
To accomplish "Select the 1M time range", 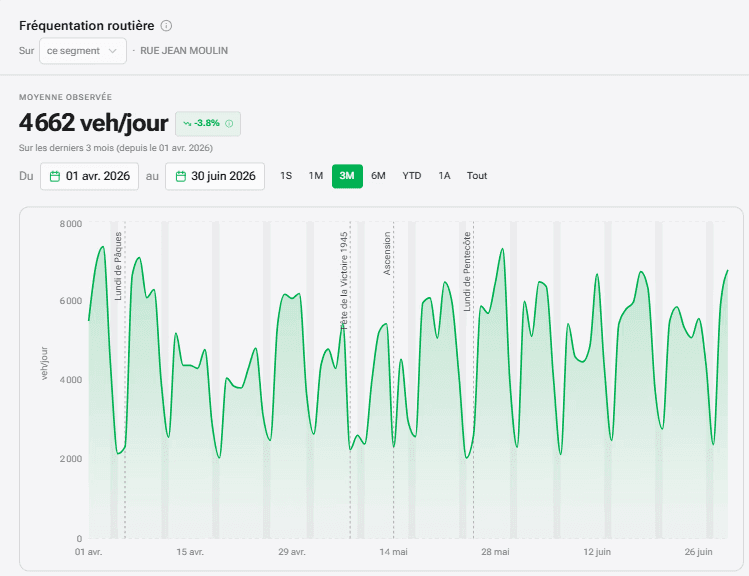I will (x=316, y=176).
